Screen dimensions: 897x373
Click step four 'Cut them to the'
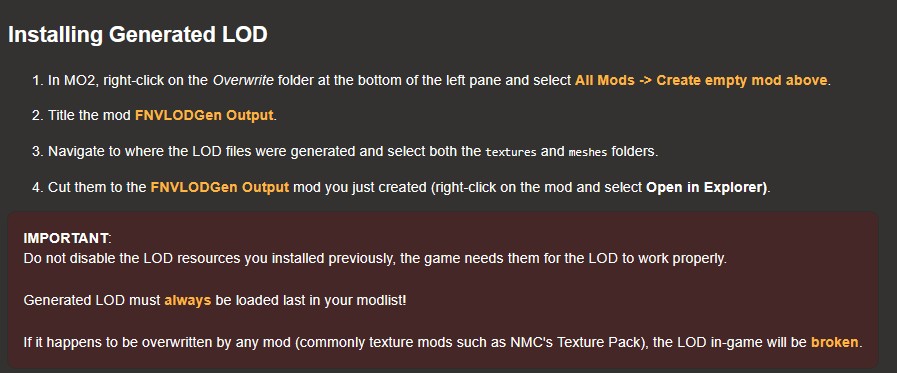coord(402,187)
